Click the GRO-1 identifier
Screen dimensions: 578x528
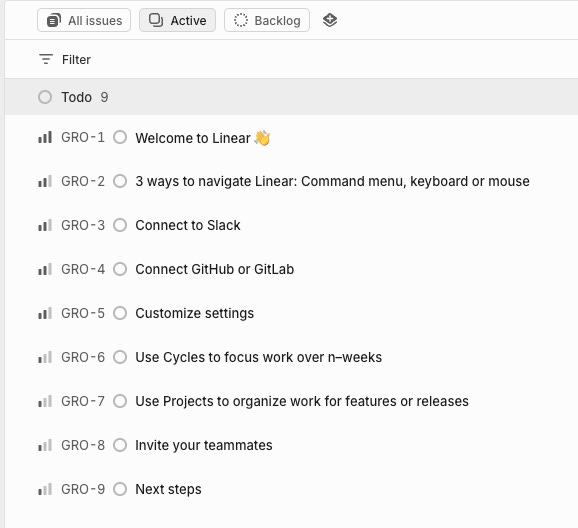83,137
